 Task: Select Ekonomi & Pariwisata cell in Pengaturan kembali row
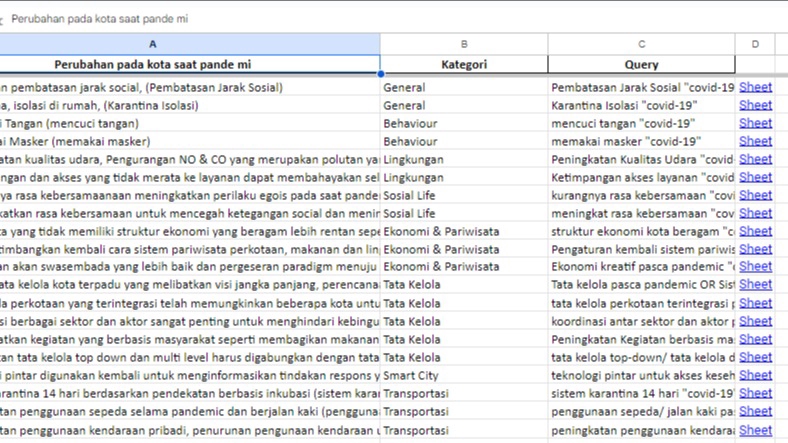pyautogui.click(x=464, y=250)
